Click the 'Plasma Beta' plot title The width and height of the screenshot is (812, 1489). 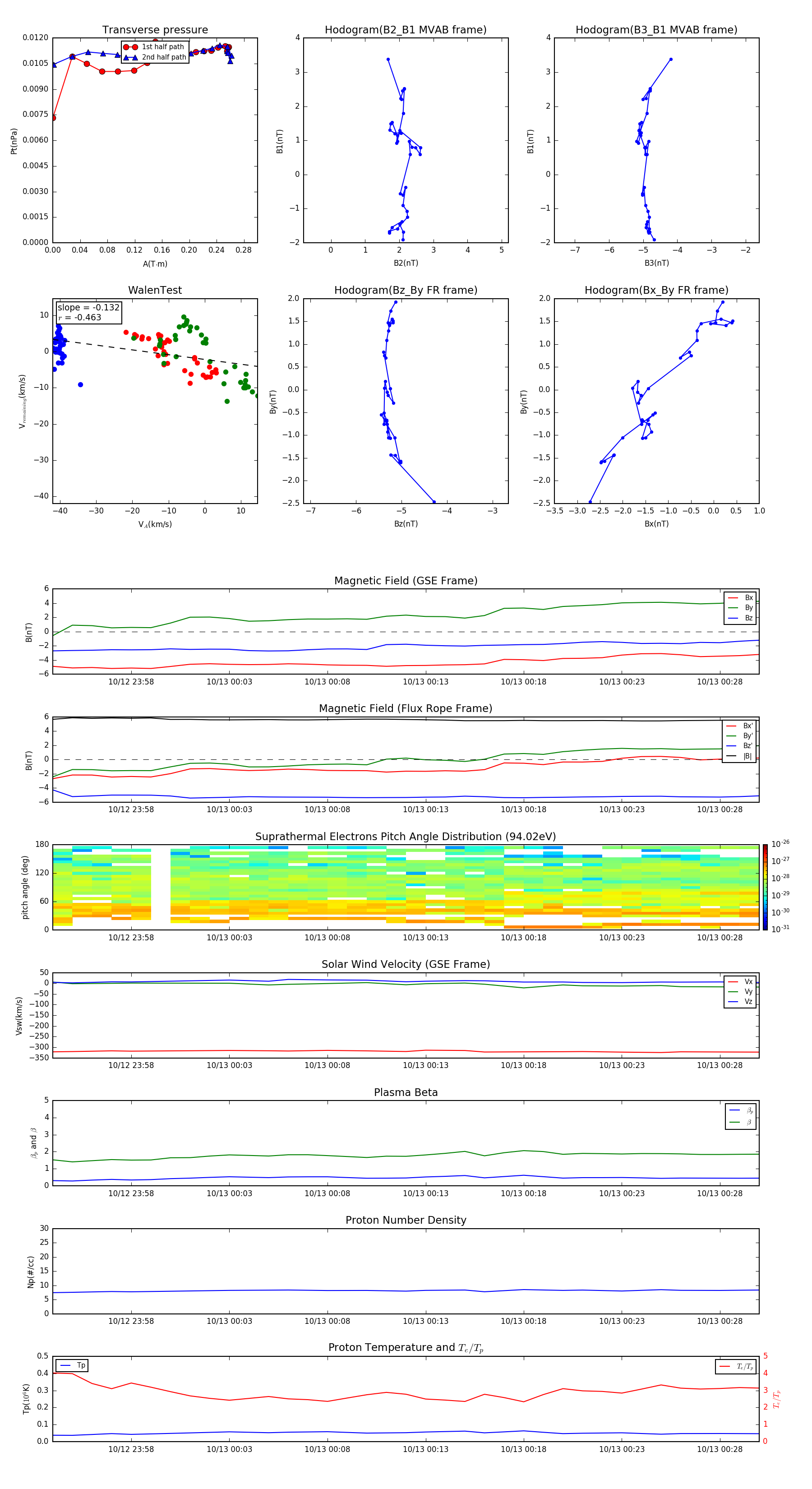406,1093
